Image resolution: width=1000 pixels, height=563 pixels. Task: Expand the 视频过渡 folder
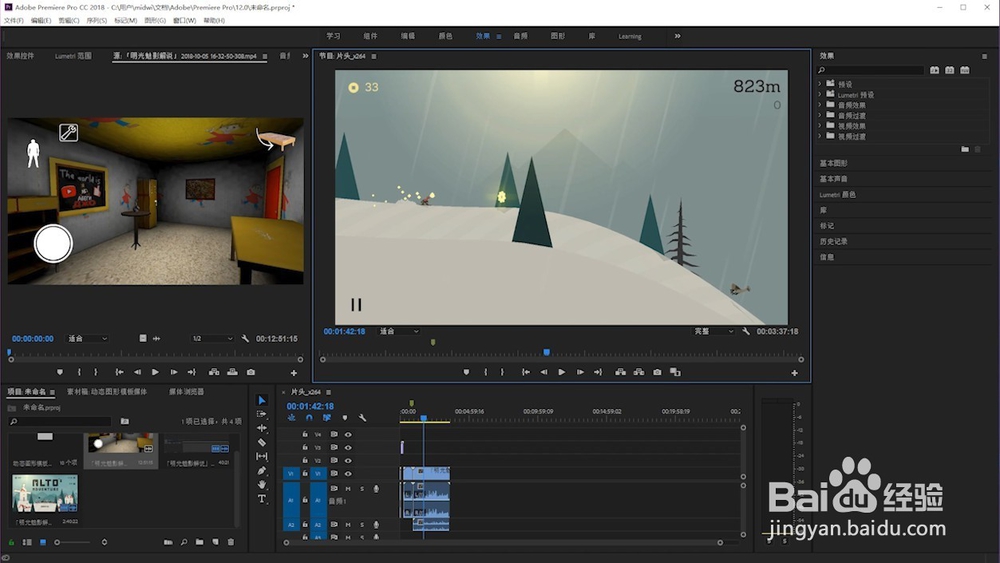pos(820,136)
